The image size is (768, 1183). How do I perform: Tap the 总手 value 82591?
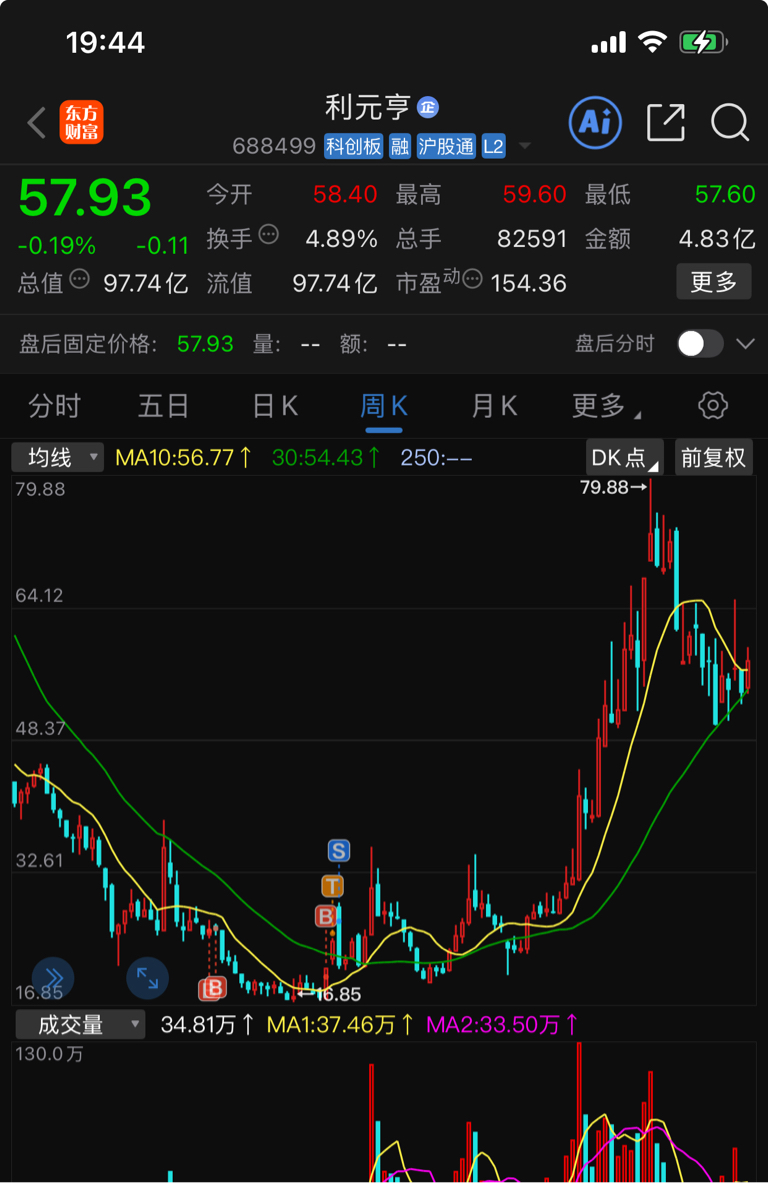coord(532,238)
